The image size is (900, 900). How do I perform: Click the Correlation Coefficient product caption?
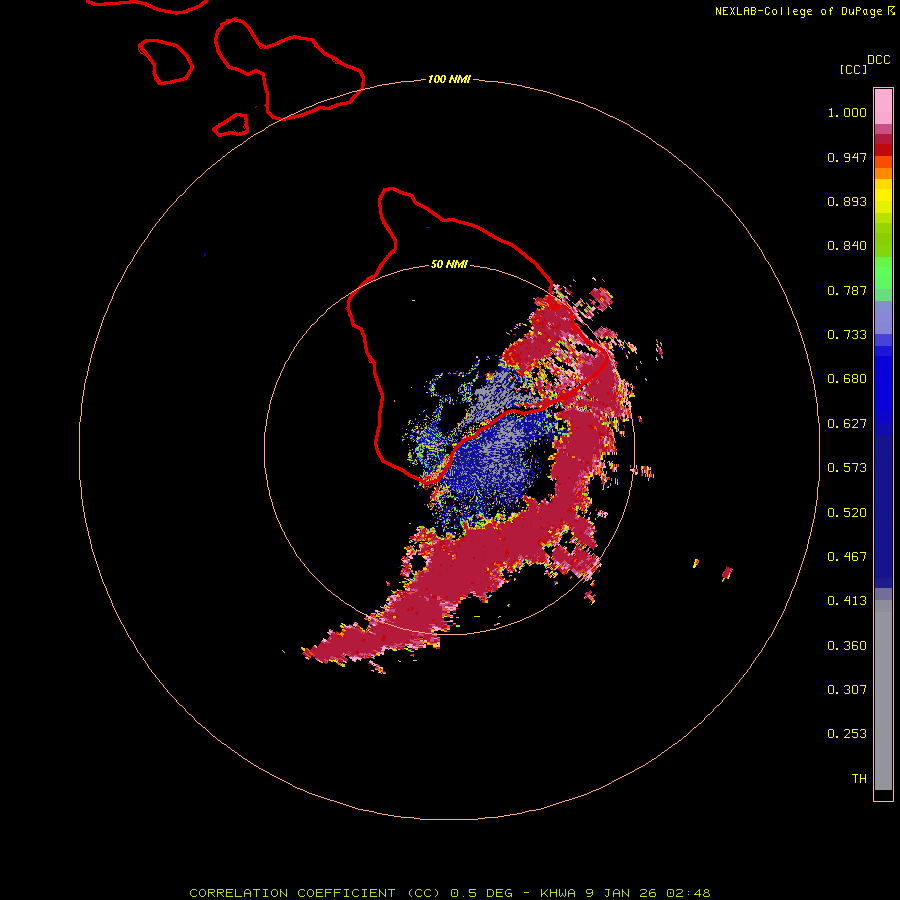(x=450, y=893)
